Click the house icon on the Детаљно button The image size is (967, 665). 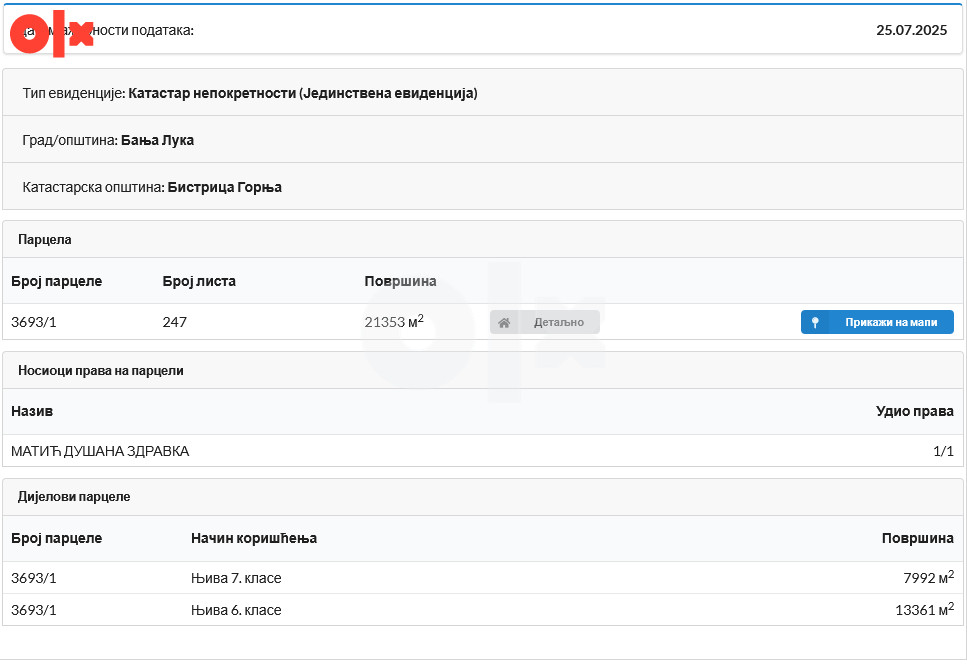click(504, 323)
